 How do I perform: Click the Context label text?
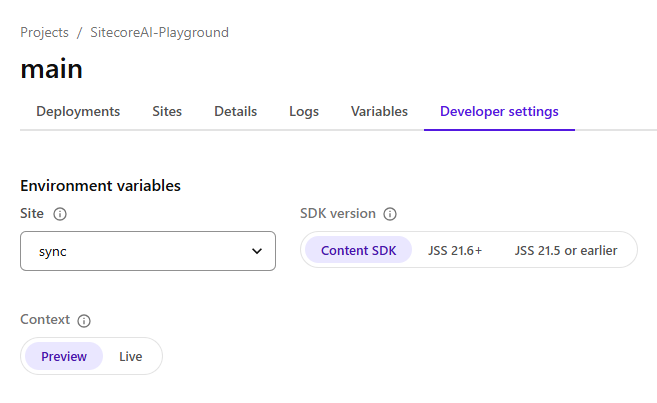point(45,320)
